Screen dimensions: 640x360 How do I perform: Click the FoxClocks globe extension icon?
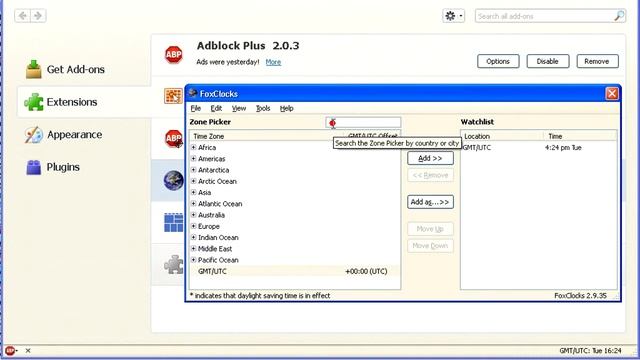(173, 180)
